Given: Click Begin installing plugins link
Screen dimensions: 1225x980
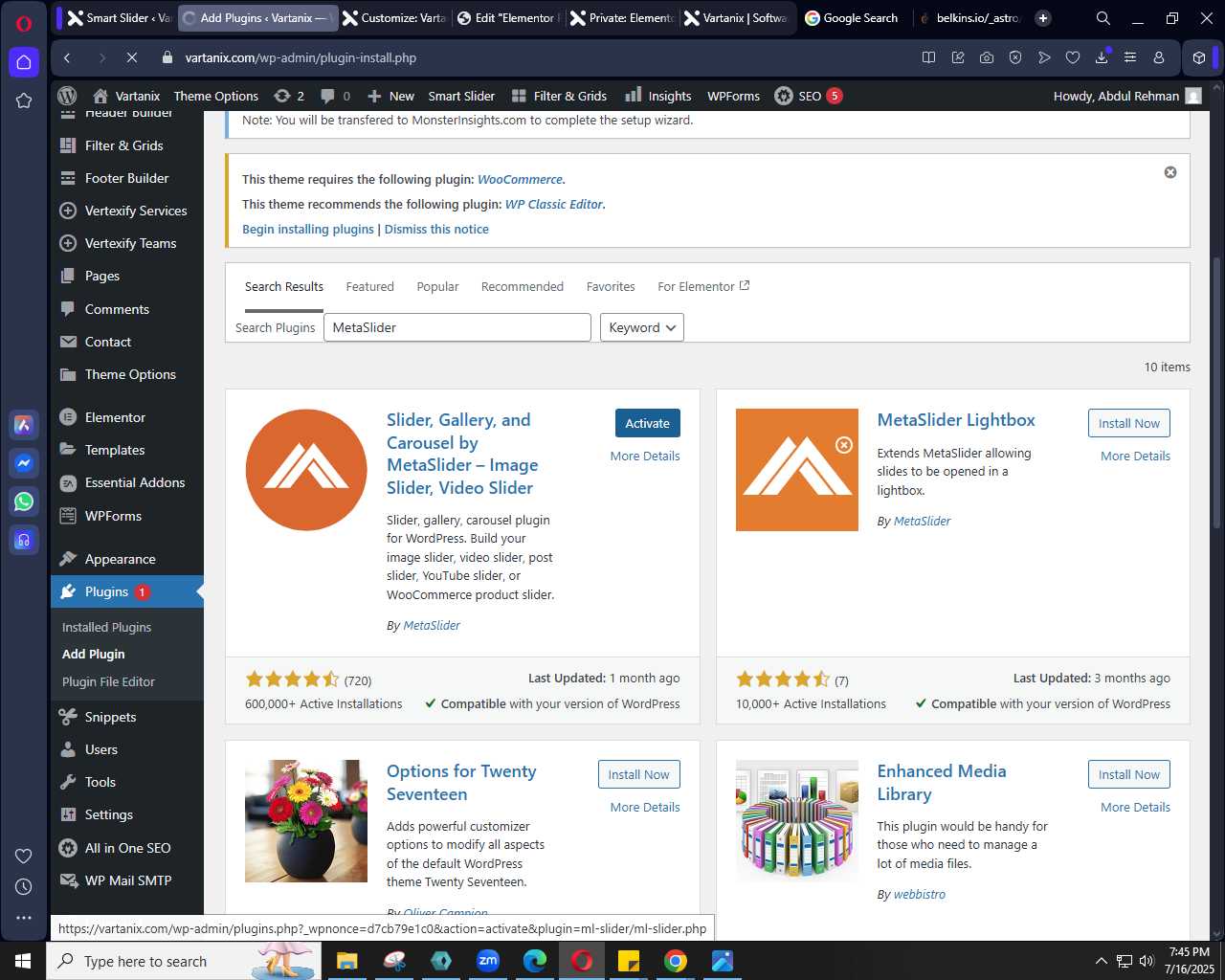Looking at the screenshot, I should 308,229.
